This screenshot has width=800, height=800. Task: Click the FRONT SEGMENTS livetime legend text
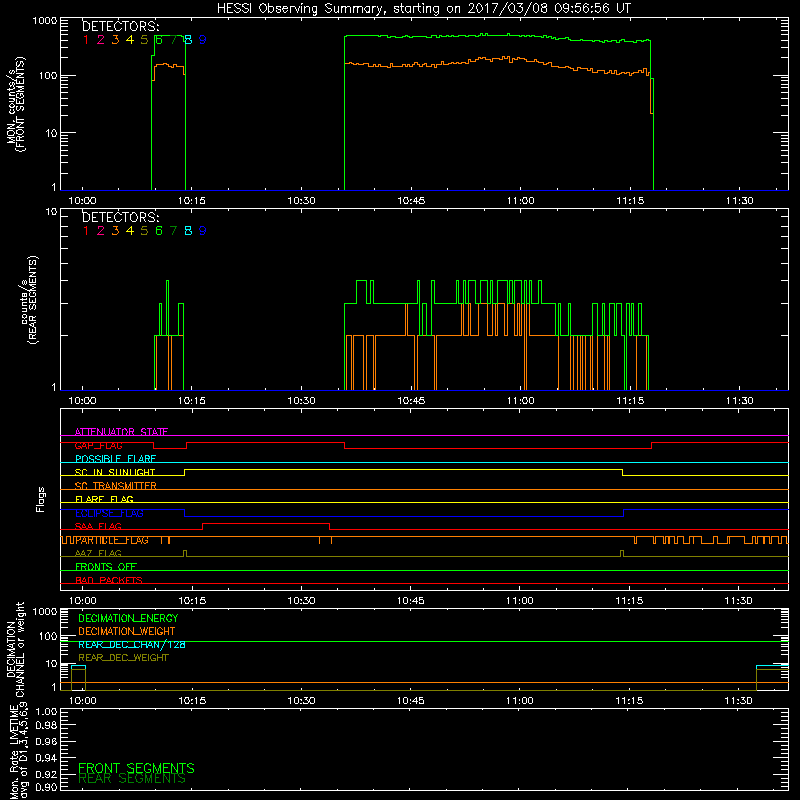136,768
